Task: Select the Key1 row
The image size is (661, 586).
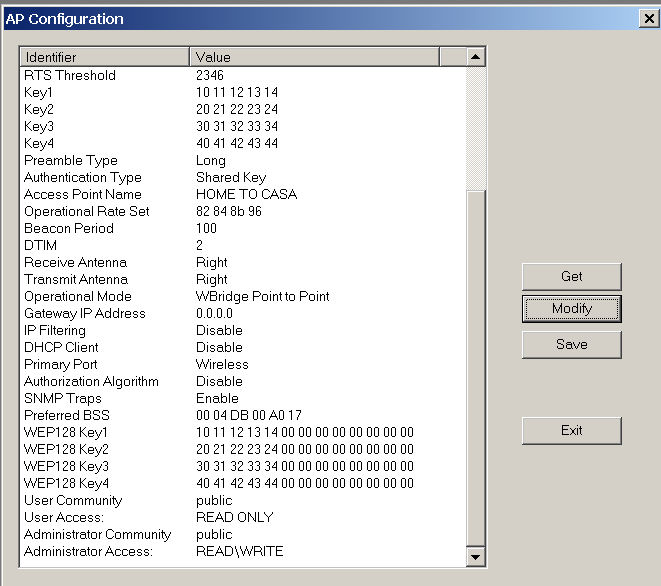Action: pyautogui.click(x=243, y=92)
